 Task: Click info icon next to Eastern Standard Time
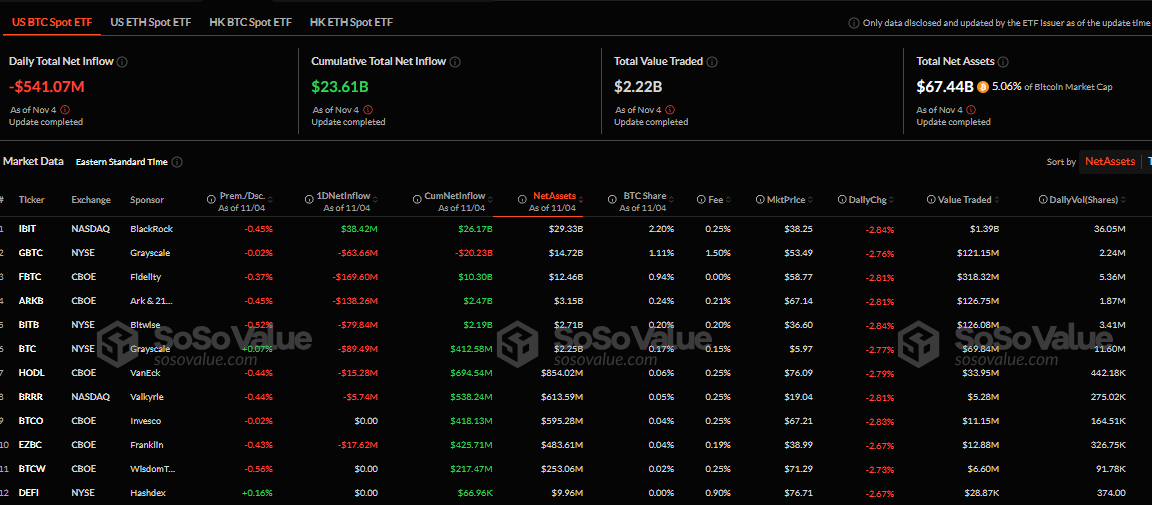[x=177, y=162]
